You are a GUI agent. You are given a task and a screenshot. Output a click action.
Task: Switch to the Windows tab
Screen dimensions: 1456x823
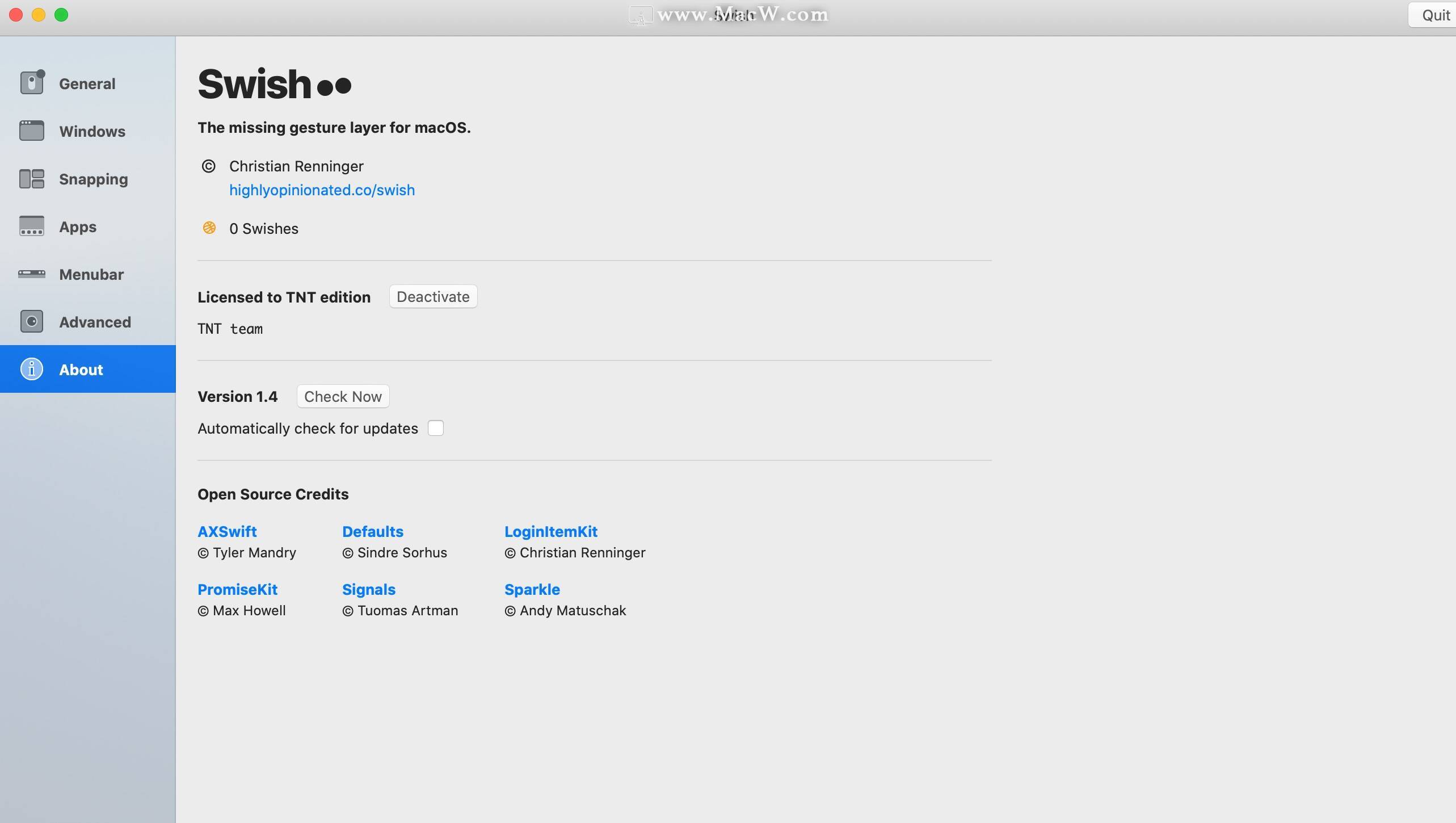[88, 131]
